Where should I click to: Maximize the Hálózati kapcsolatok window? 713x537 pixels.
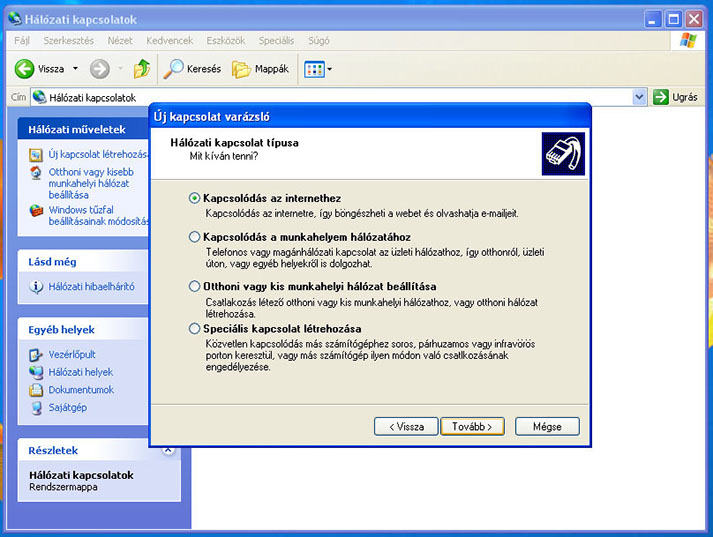click(673, 19)
